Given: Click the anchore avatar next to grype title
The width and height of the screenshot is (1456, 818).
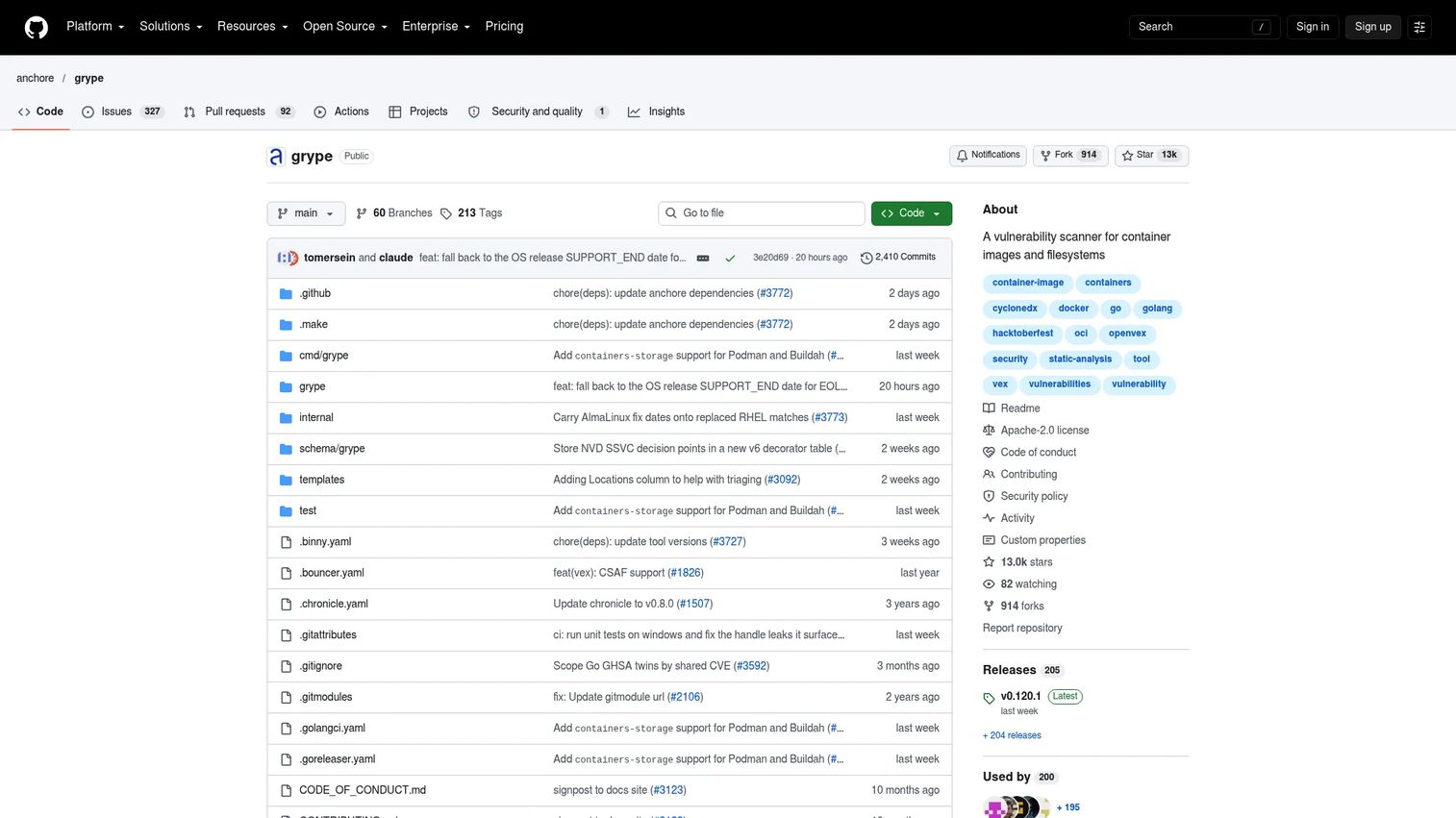Looking at the screenshot, I should 276,157.
